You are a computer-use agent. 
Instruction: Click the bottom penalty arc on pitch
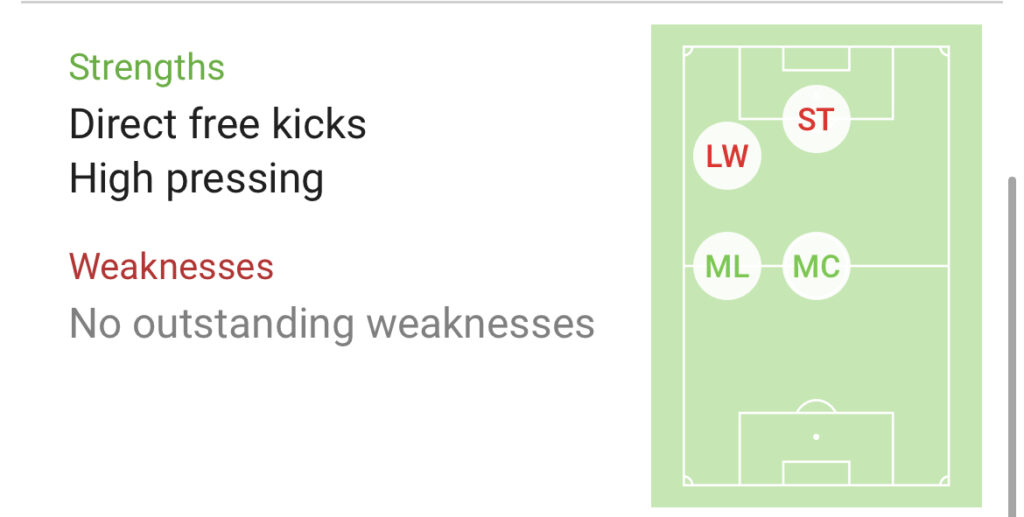point(816,404)
